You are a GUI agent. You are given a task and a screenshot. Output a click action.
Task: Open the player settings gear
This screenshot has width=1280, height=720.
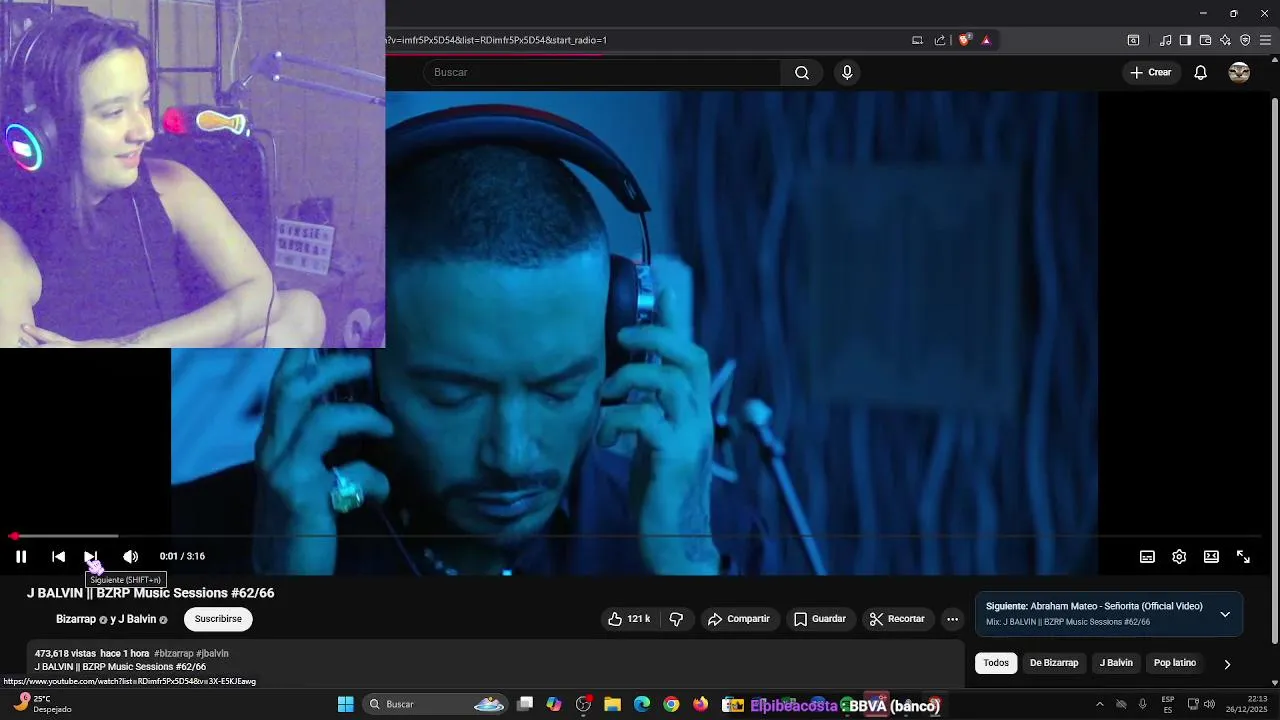coord(1179,557)
